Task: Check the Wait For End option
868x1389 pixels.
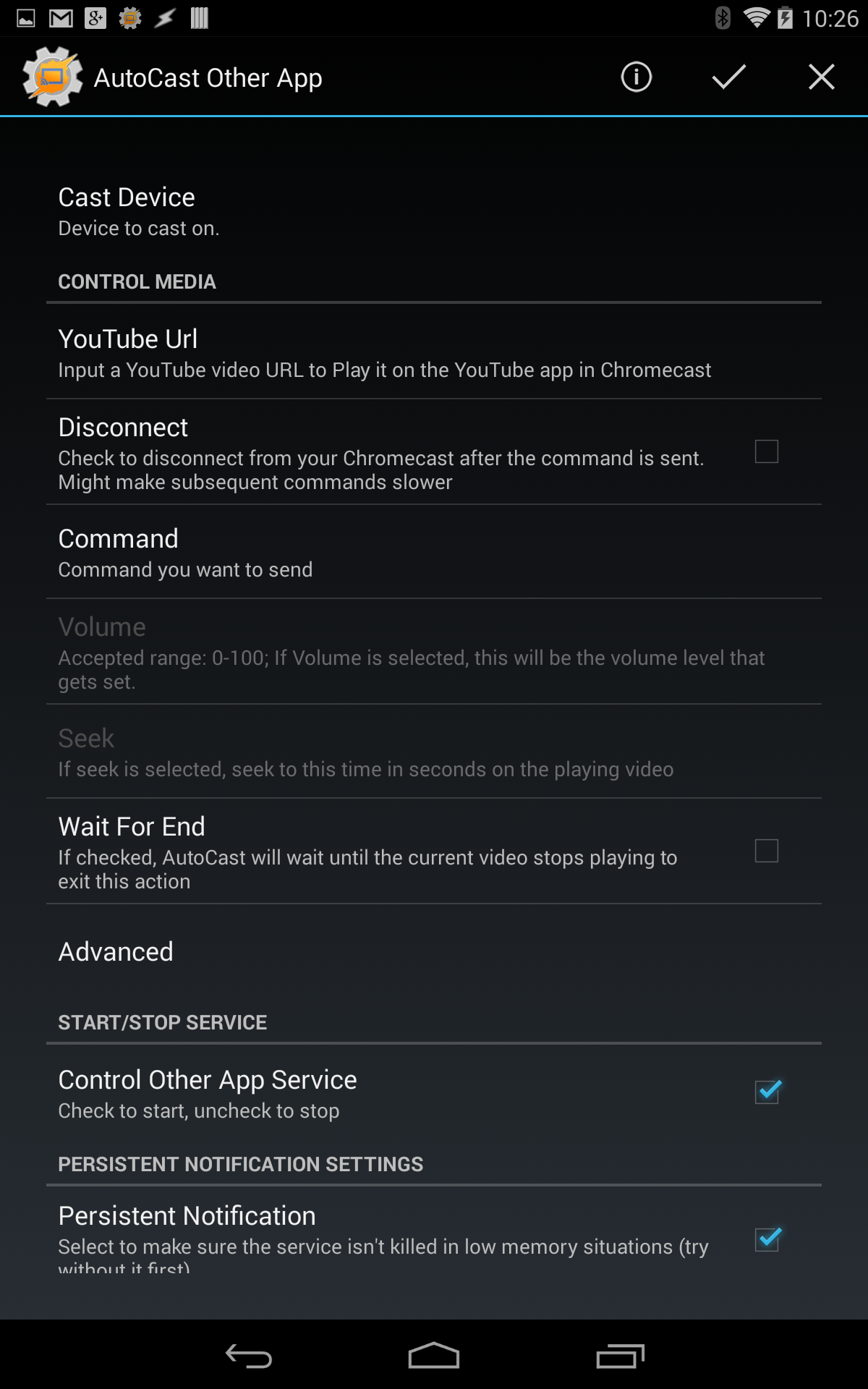Action: [767, 851]
